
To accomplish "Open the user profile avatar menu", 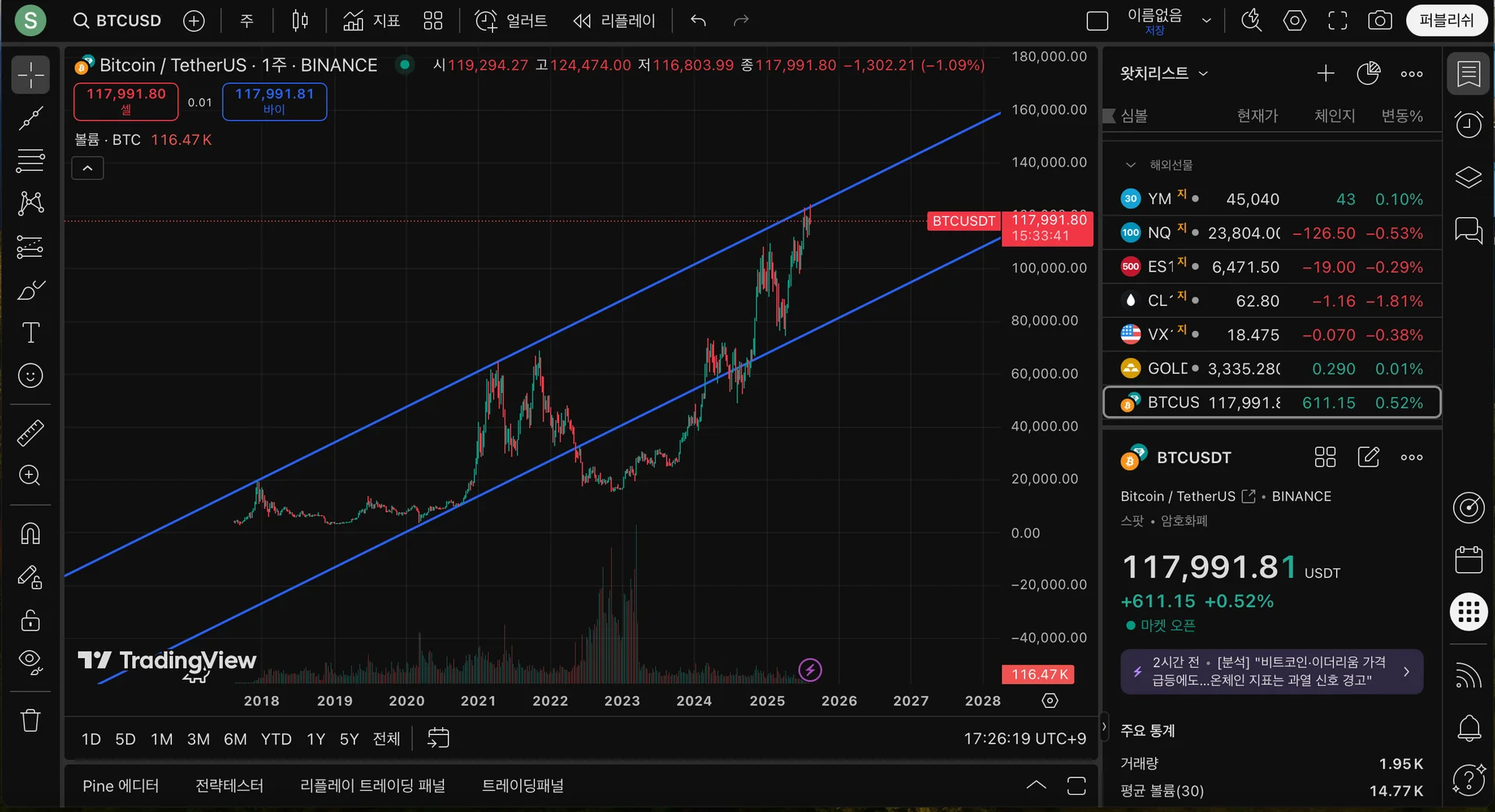I will click(x=30, y=20).
